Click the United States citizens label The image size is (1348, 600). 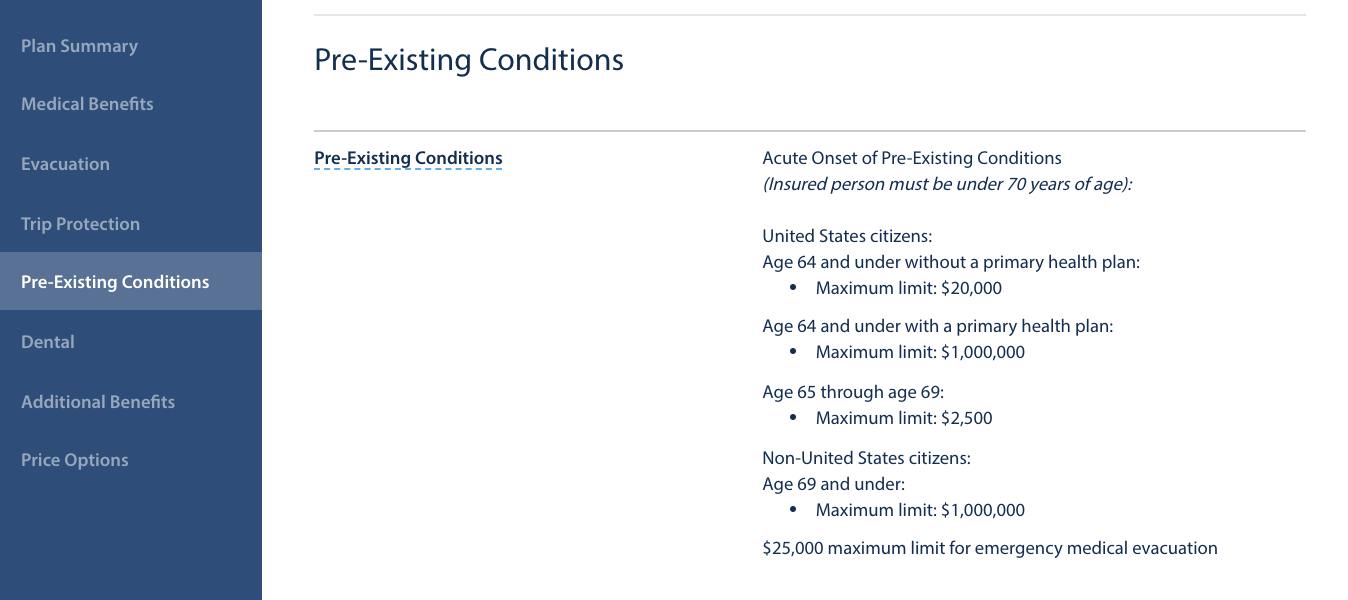pos(847,237)
